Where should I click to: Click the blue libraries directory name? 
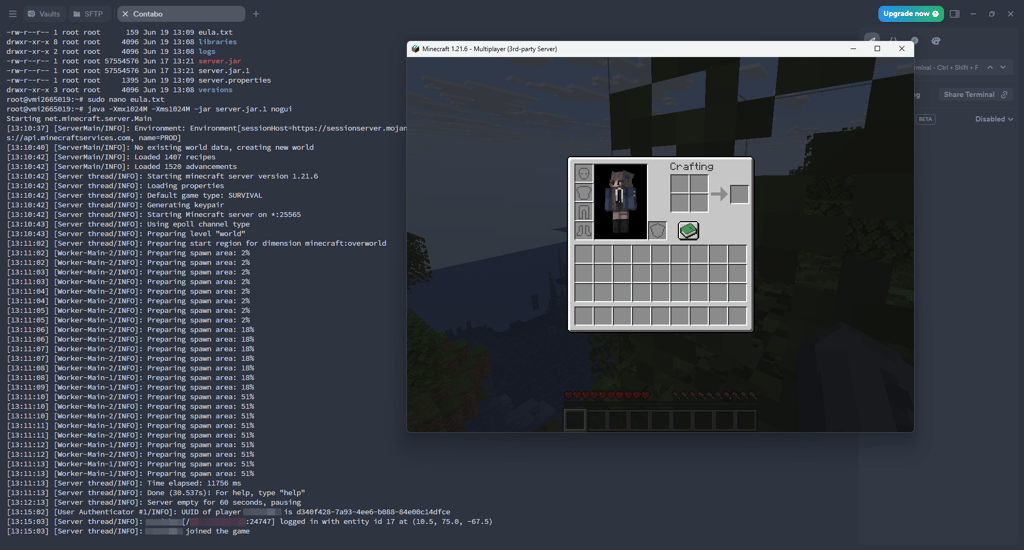(217, 42)
